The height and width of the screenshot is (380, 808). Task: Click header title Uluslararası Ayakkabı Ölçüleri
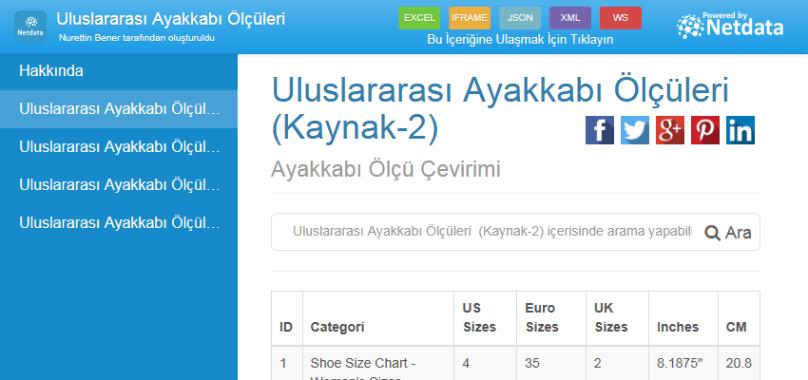coord(171,19)
